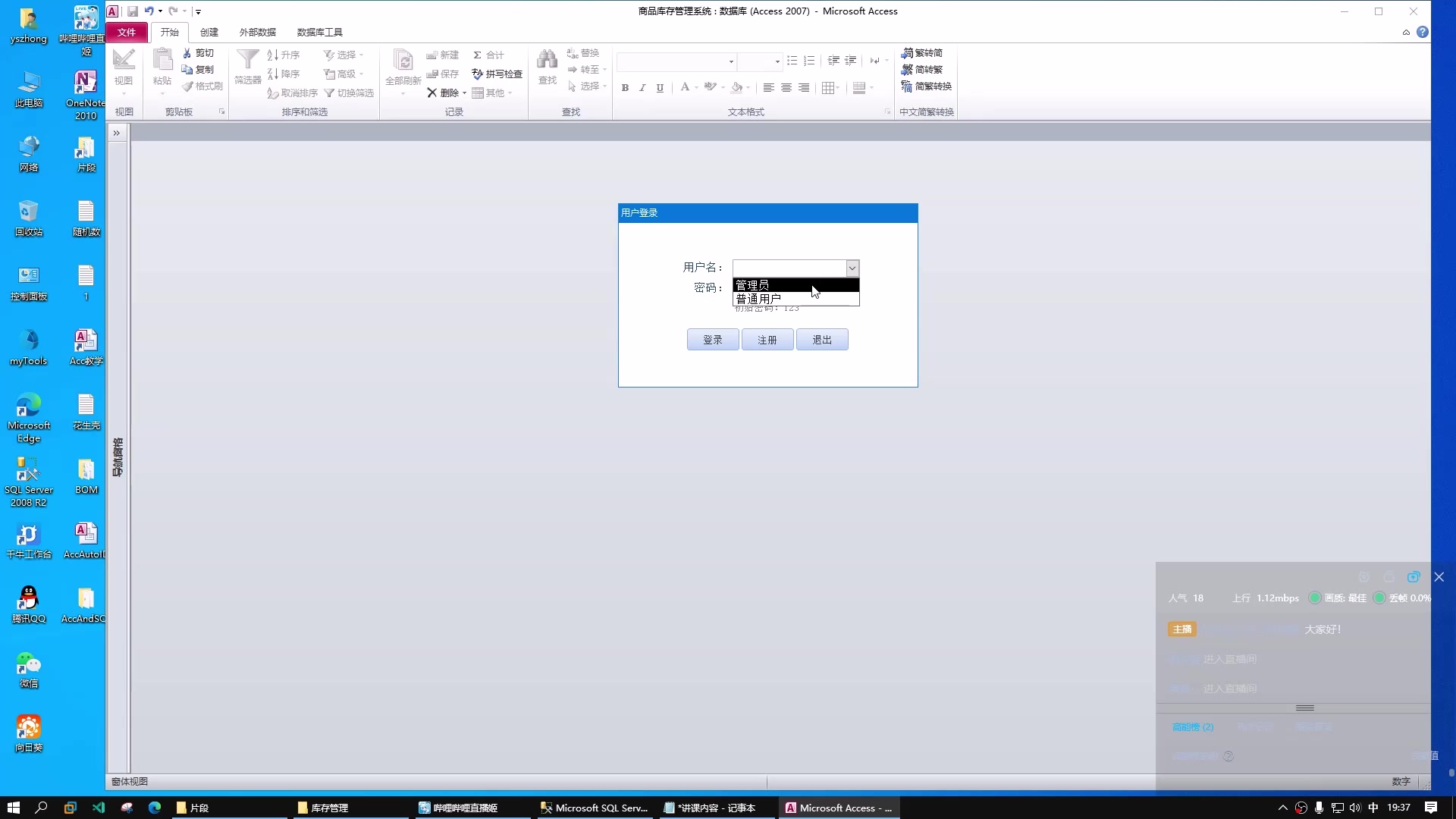Screen dimensions: 1456x819
Task: Open the font name dropdown
Action: [731, 61]
